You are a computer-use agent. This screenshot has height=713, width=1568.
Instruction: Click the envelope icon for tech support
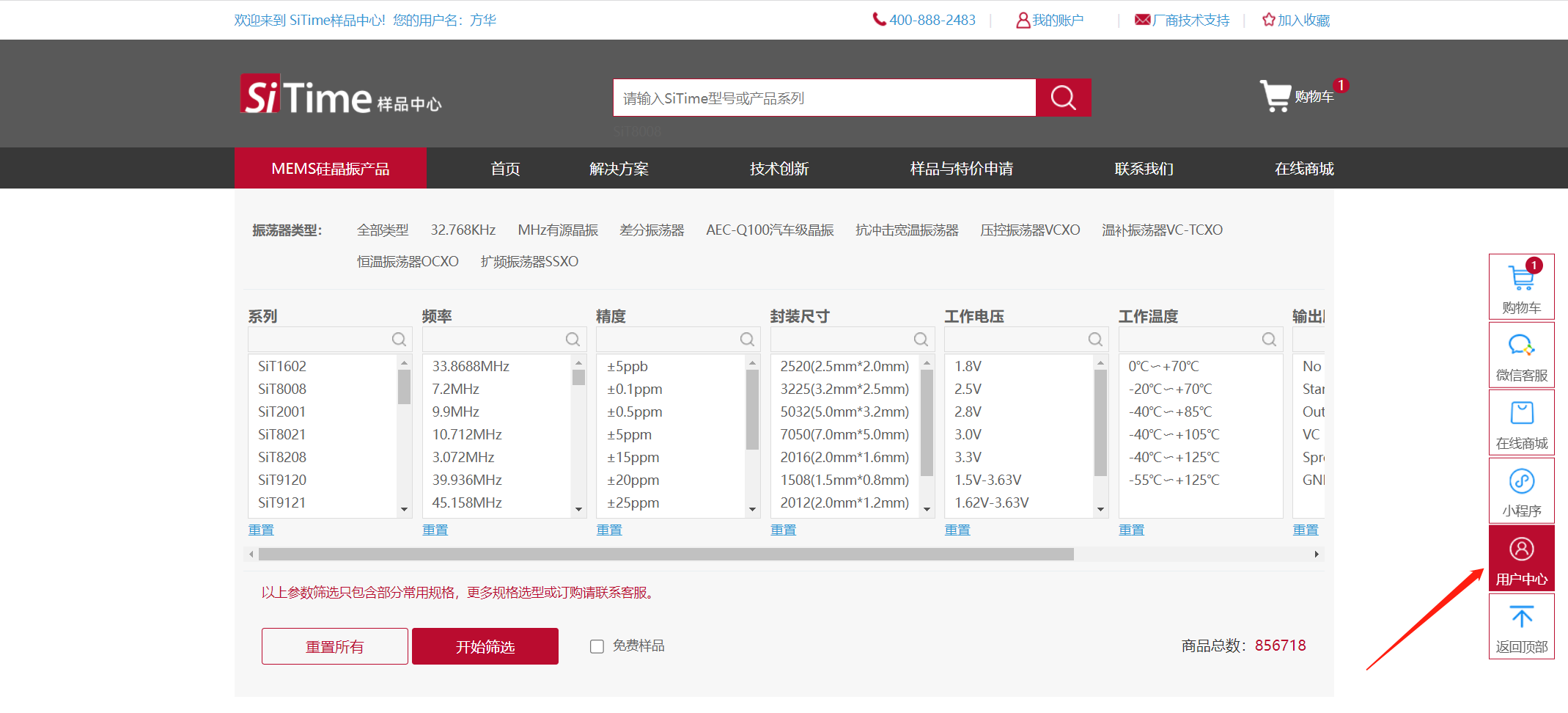1142,20
